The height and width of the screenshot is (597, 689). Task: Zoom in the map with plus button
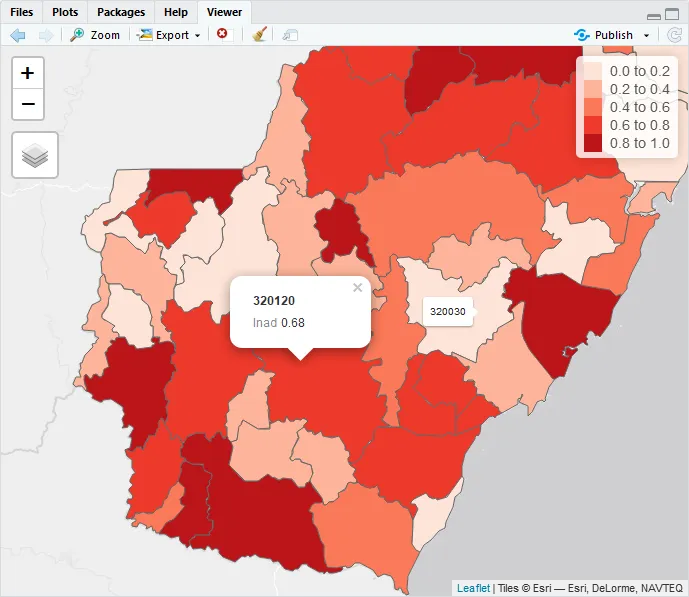tap(28, 73)
